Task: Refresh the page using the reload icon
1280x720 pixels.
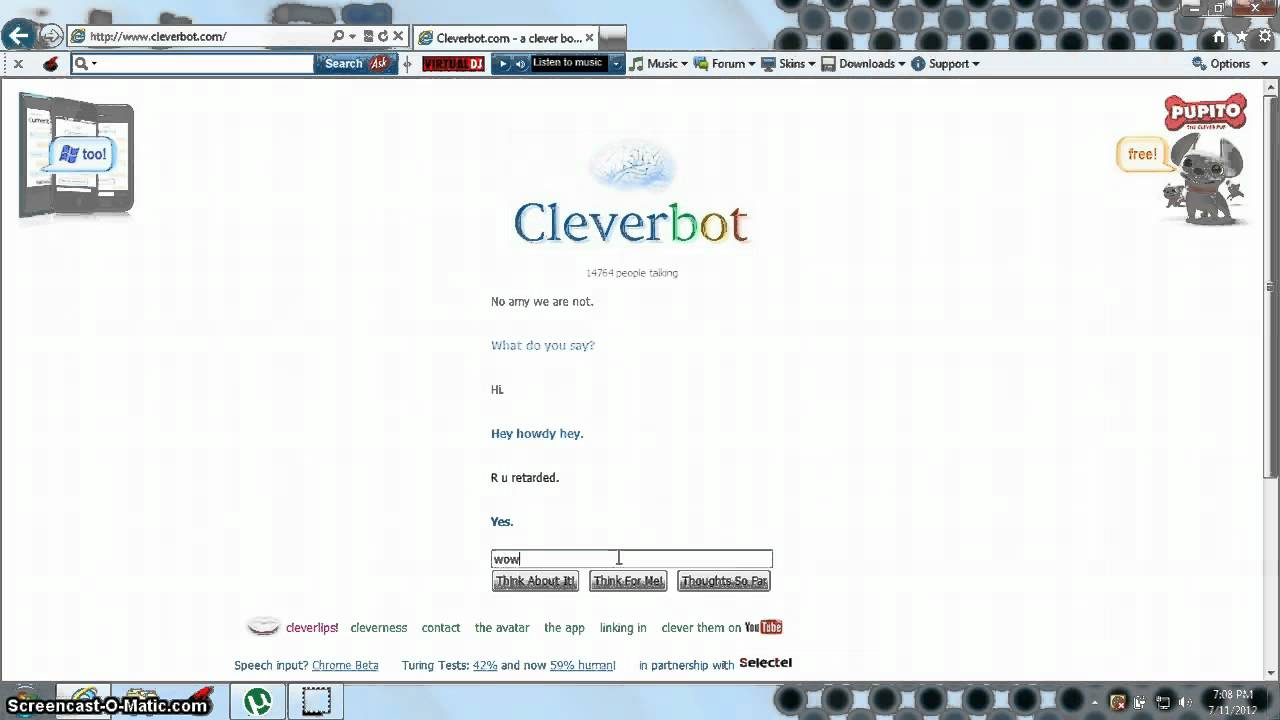Action: tap(382, 36)
